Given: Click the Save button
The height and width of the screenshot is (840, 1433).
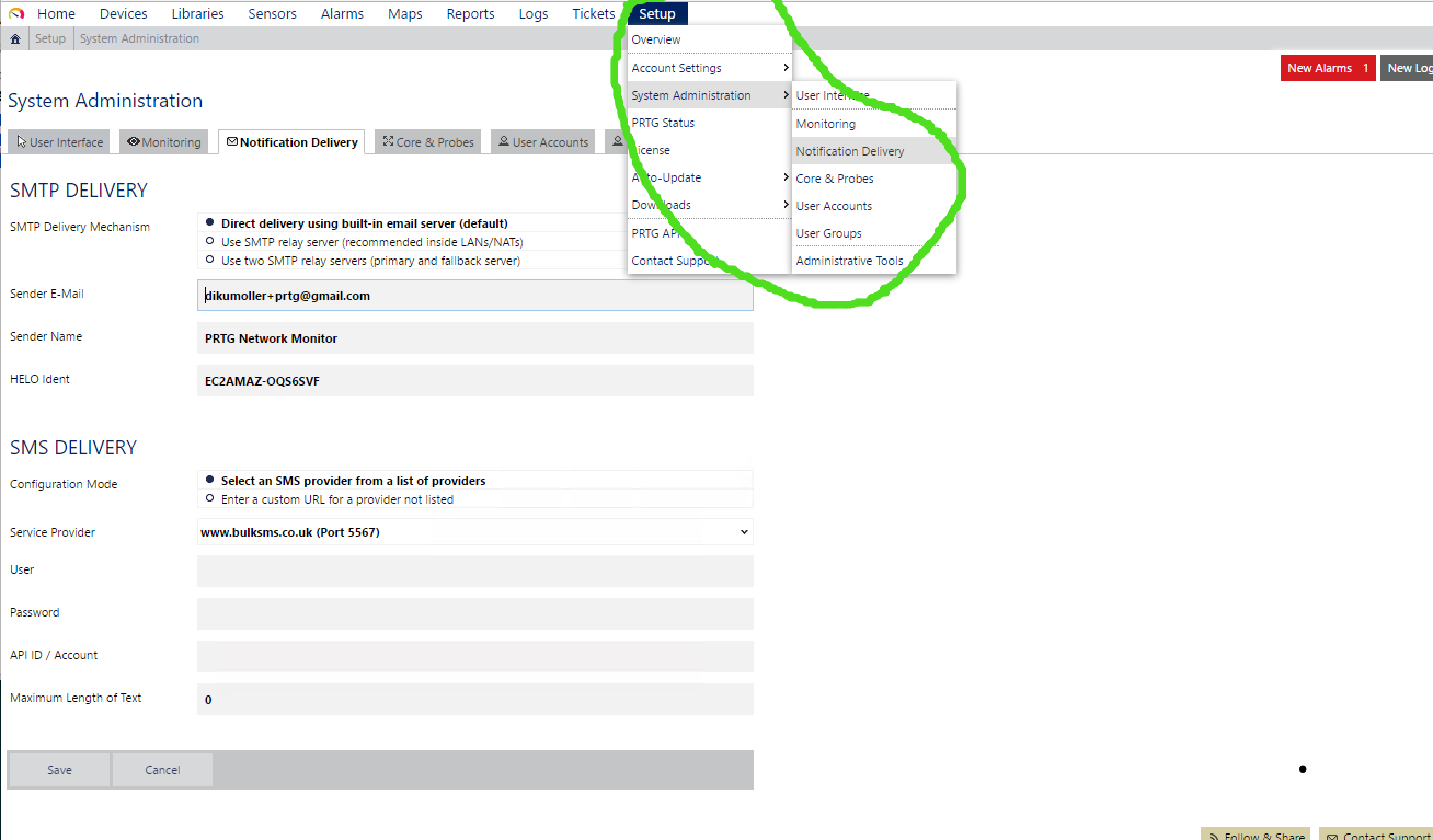Looking at the screenshot, I should [x=59, y=770].
